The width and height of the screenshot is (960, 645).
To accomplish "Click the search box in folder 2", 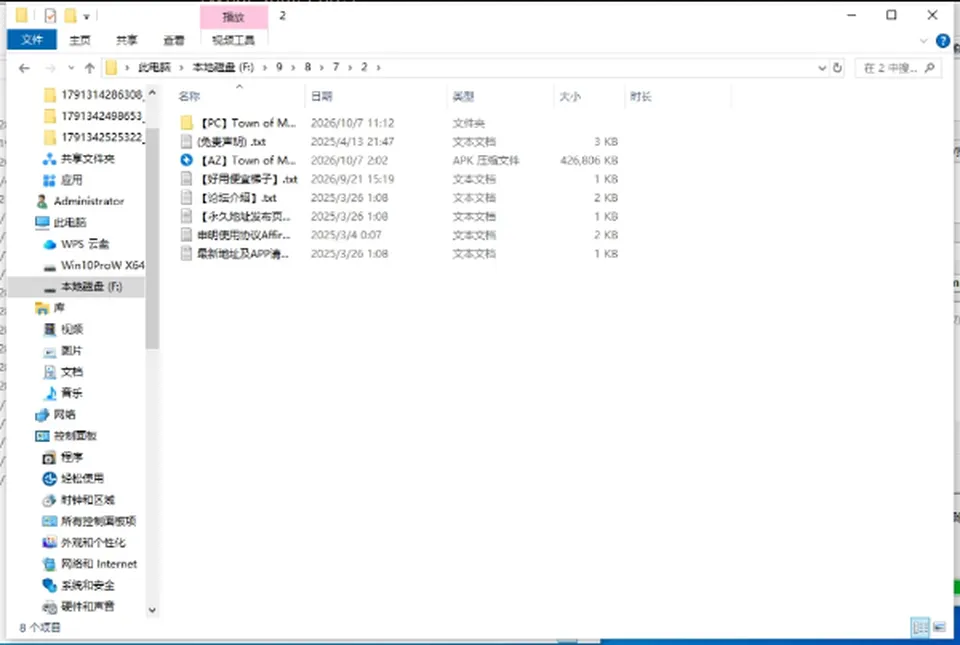I will click(x=898, y=68).
